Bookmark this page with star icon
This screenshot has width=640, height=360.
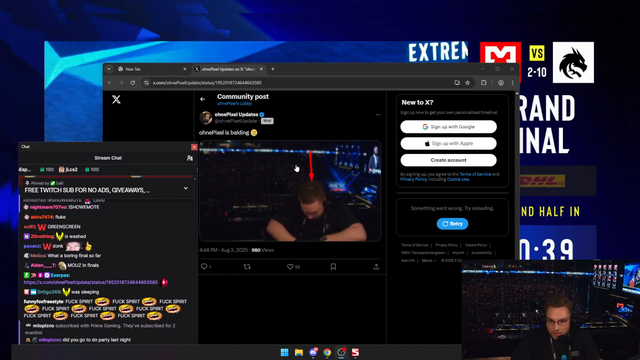468,83
